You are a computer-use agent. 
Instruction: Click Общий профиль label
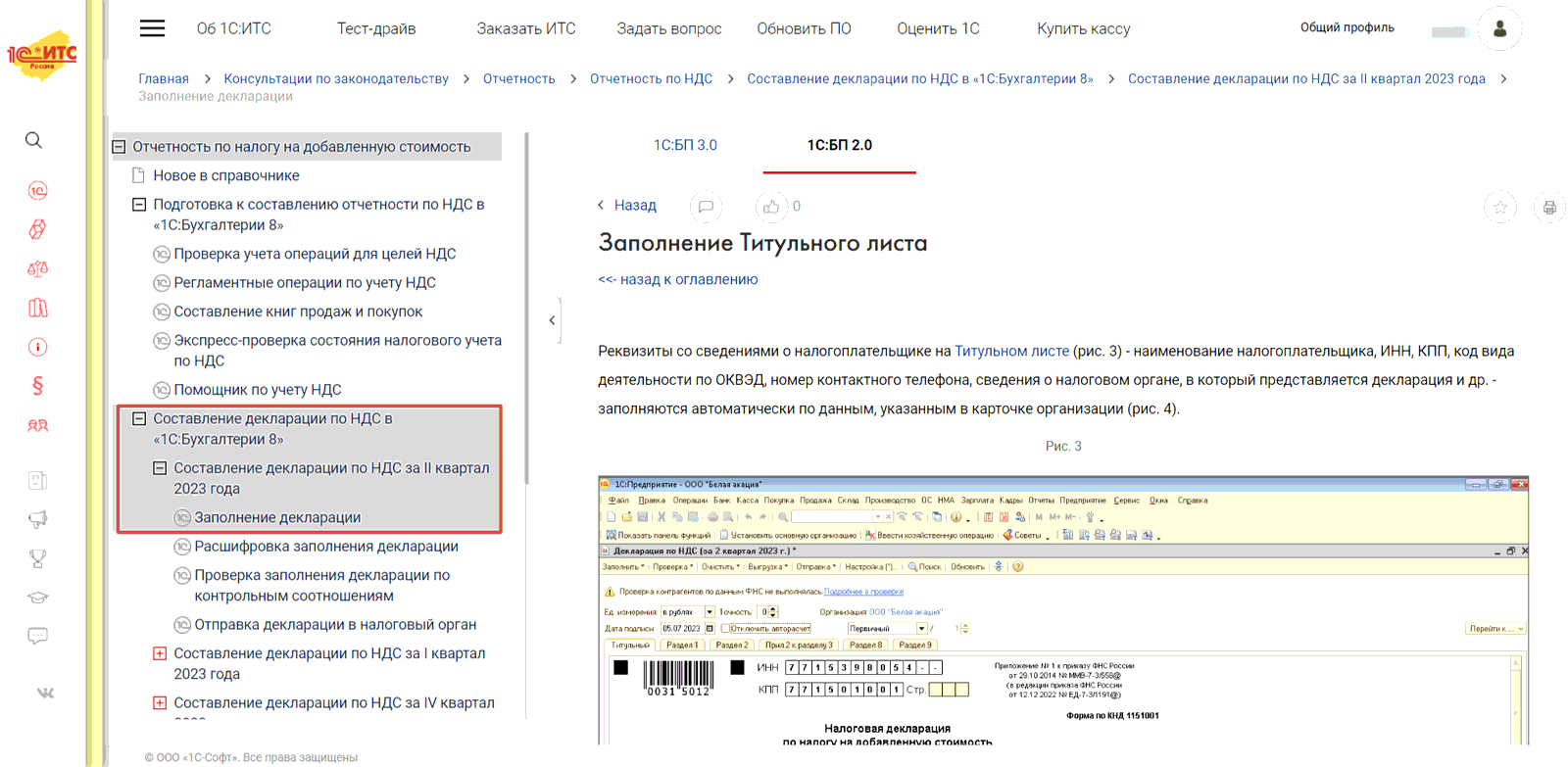[1347, 27]
